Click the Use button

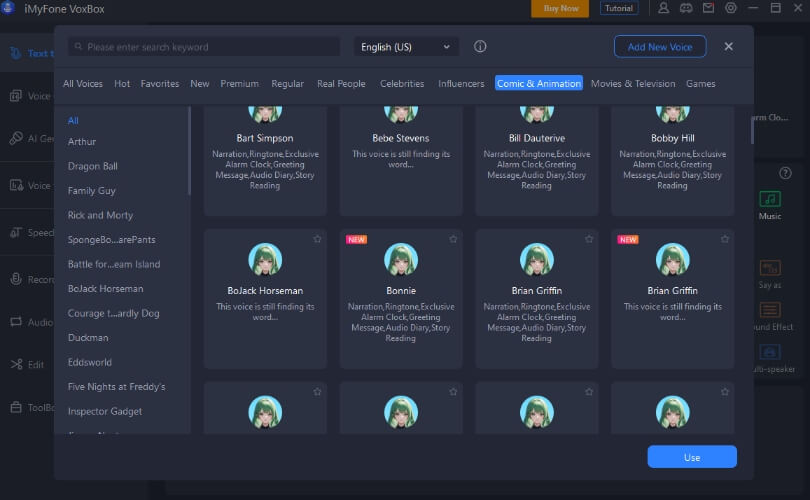tap(692, 457)
